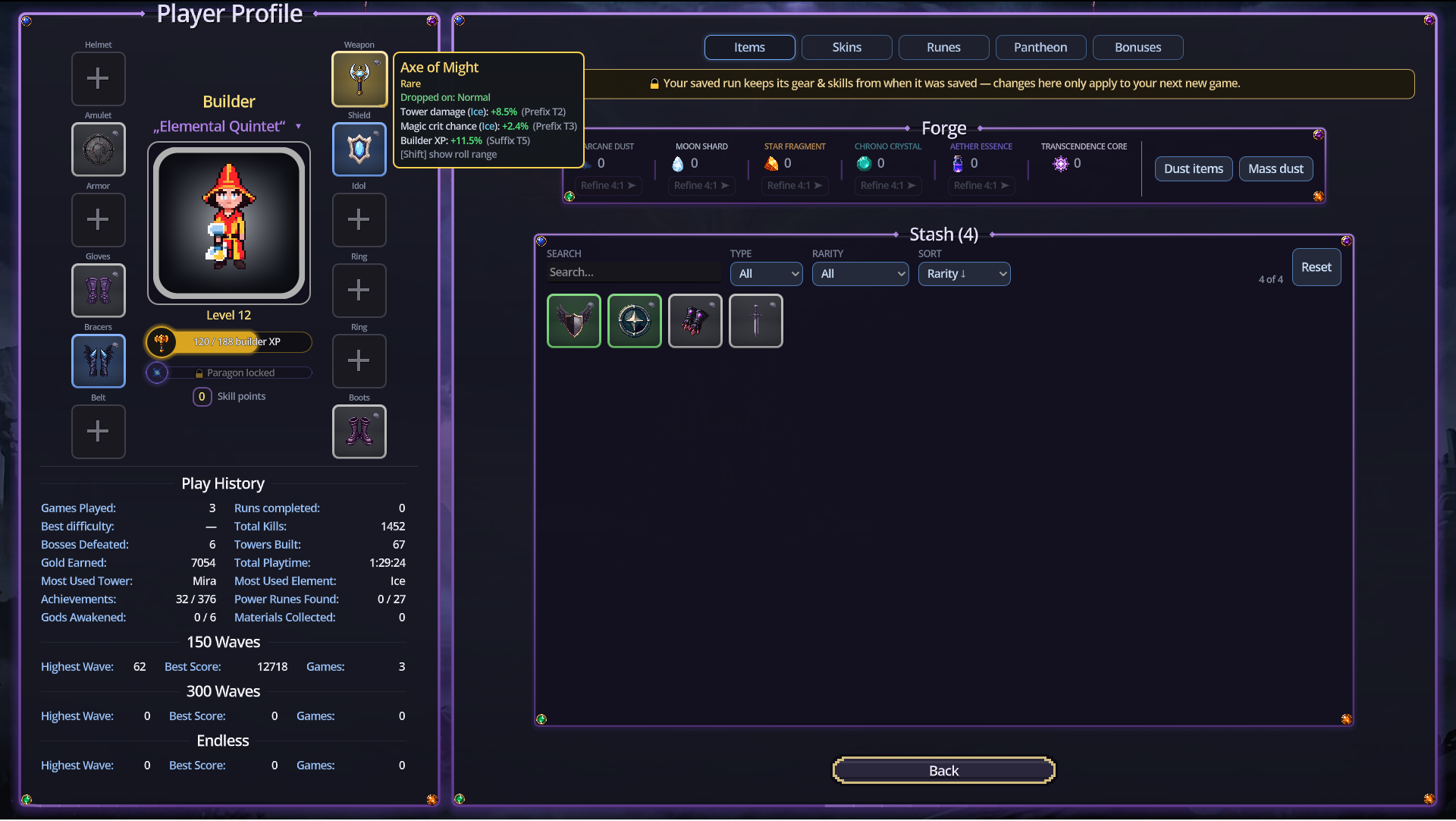Select the equipped Bracers item
The width and height of the screenshot is (1456, 821).
(x=98, y=361)
